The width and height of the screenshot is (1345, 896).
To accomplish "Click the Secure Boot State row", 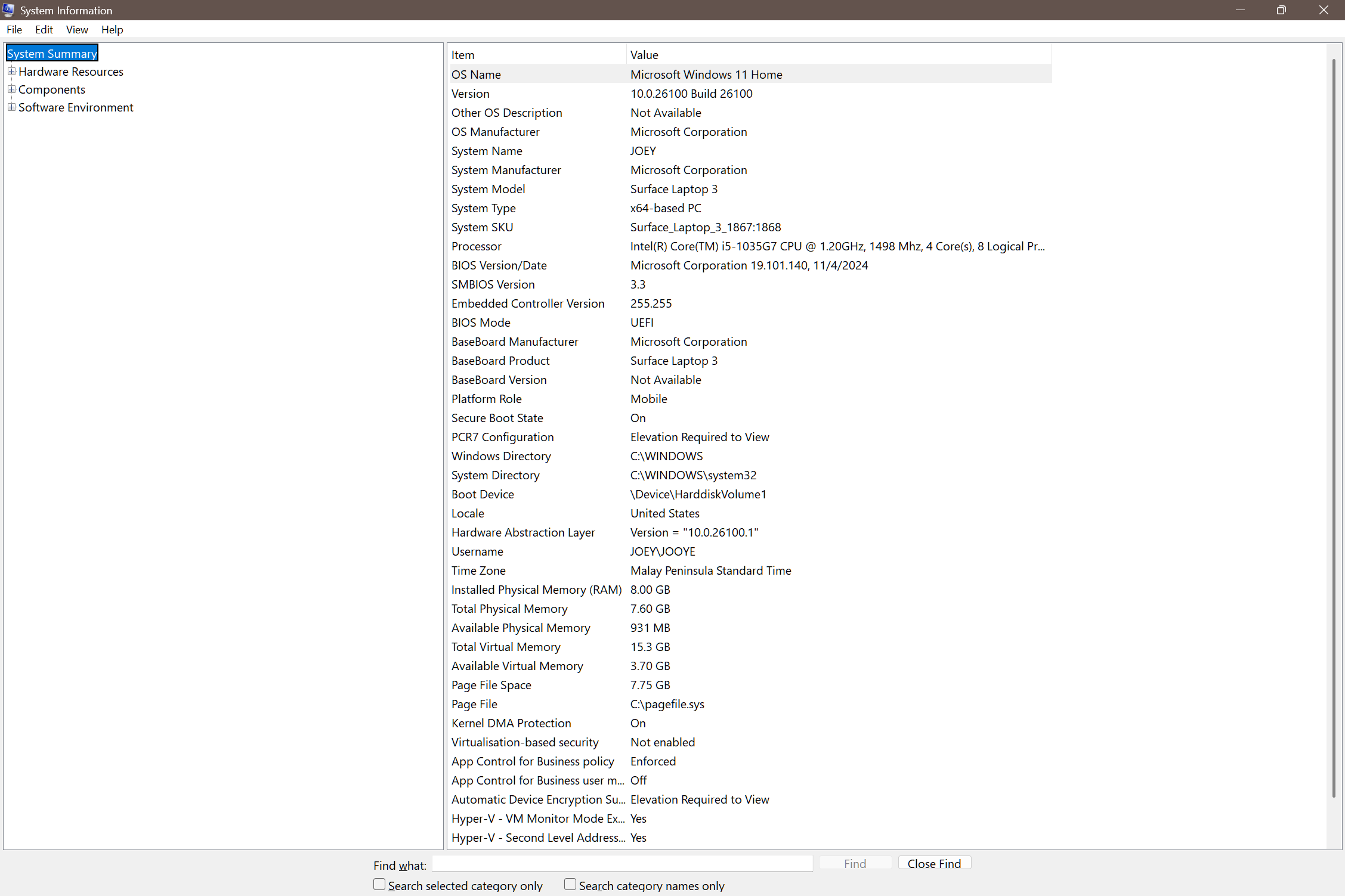I will tap(750, 418).
